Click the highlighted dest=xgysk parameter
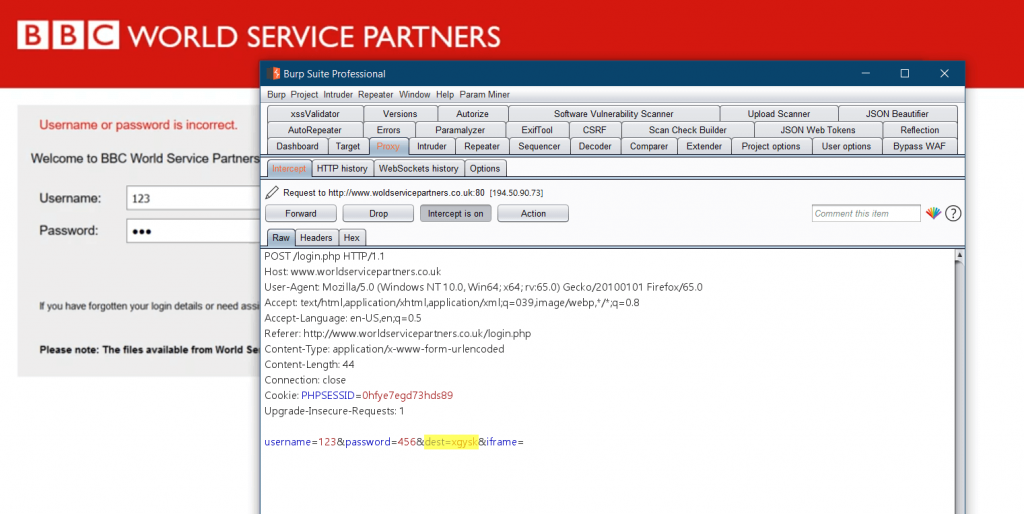Screen dimensions: 1024x514 pos(451,442)
